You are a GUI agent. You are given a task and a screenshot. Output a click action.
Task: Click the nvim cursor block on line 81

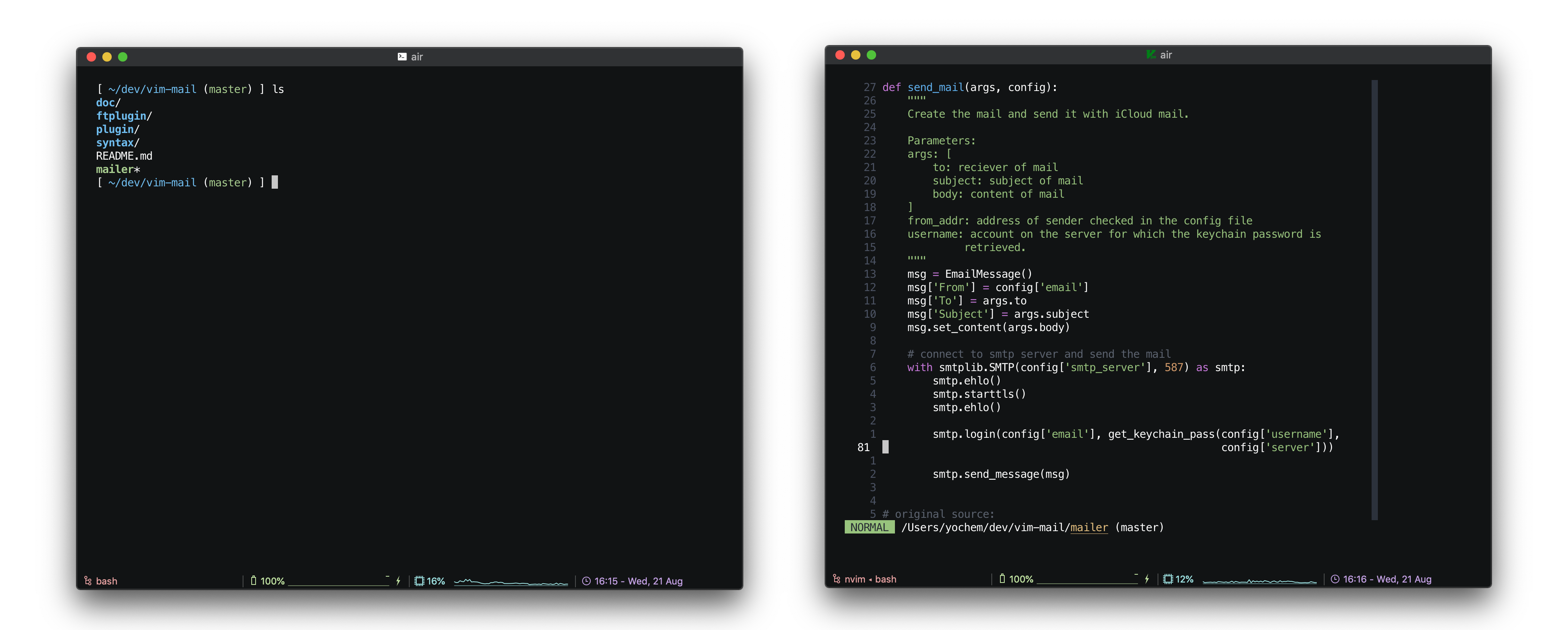pyautogui.click(x=885, y=447)
